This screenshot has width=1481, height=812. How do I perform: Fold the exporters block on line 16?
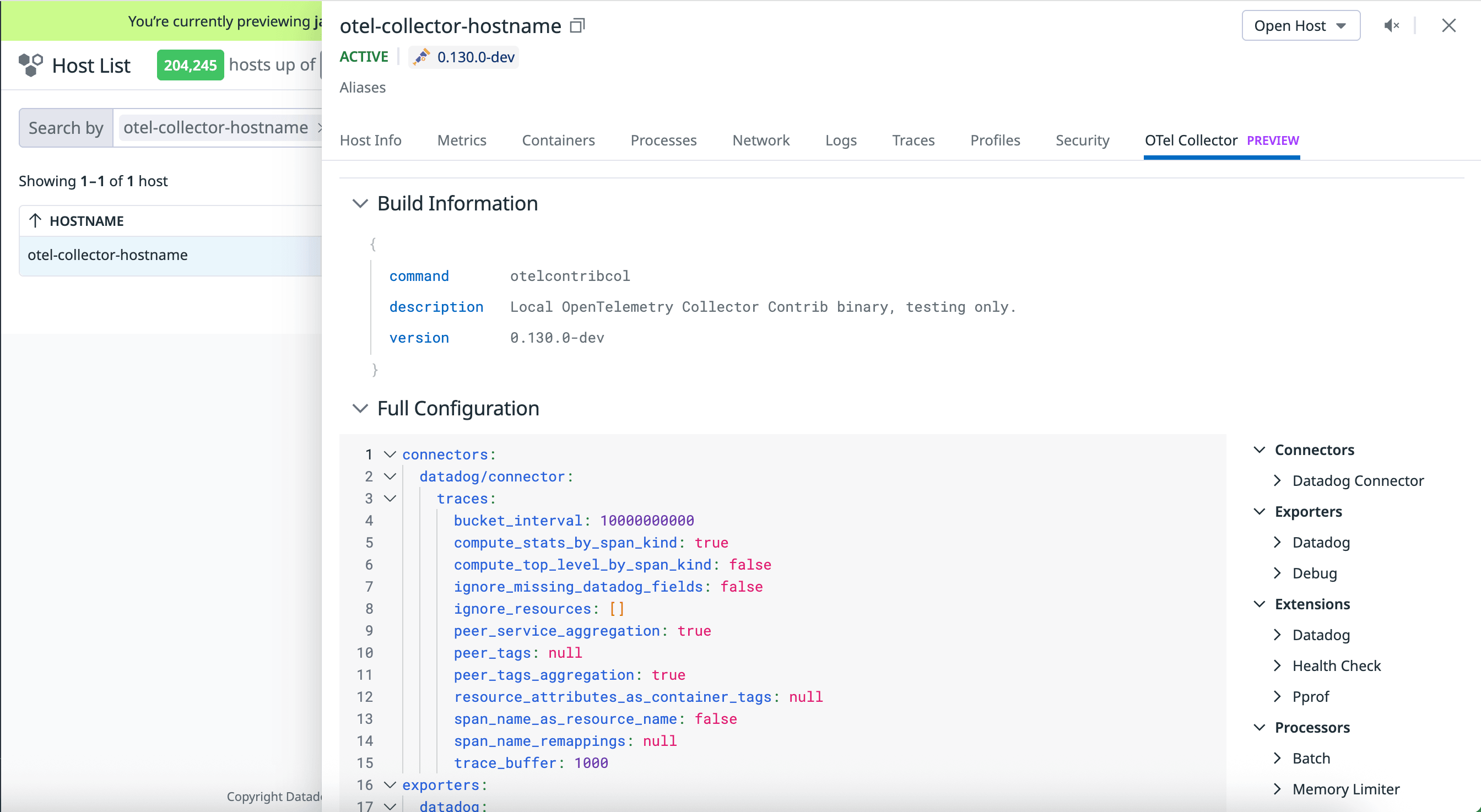click(x=390, y=785)
